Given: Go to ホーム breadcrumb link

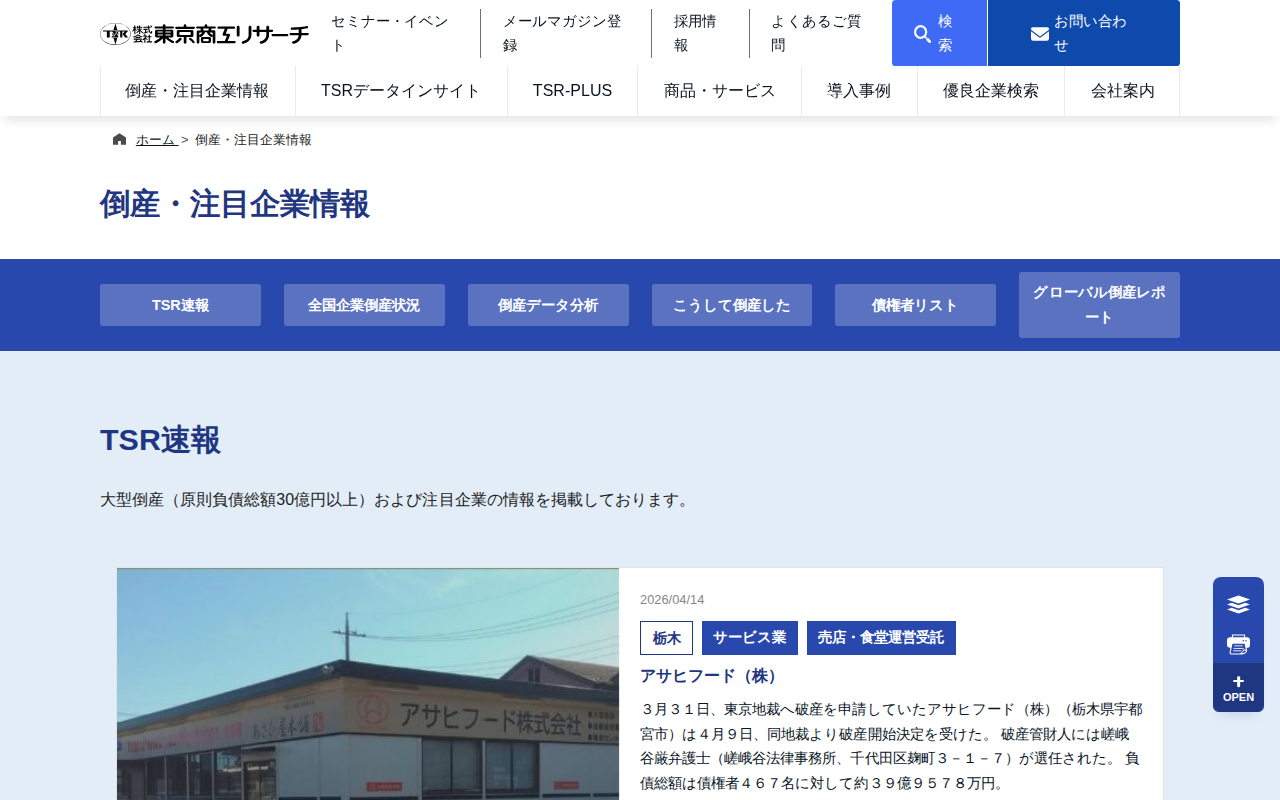Looking at the screenshot, I should (x=156, y=140).
